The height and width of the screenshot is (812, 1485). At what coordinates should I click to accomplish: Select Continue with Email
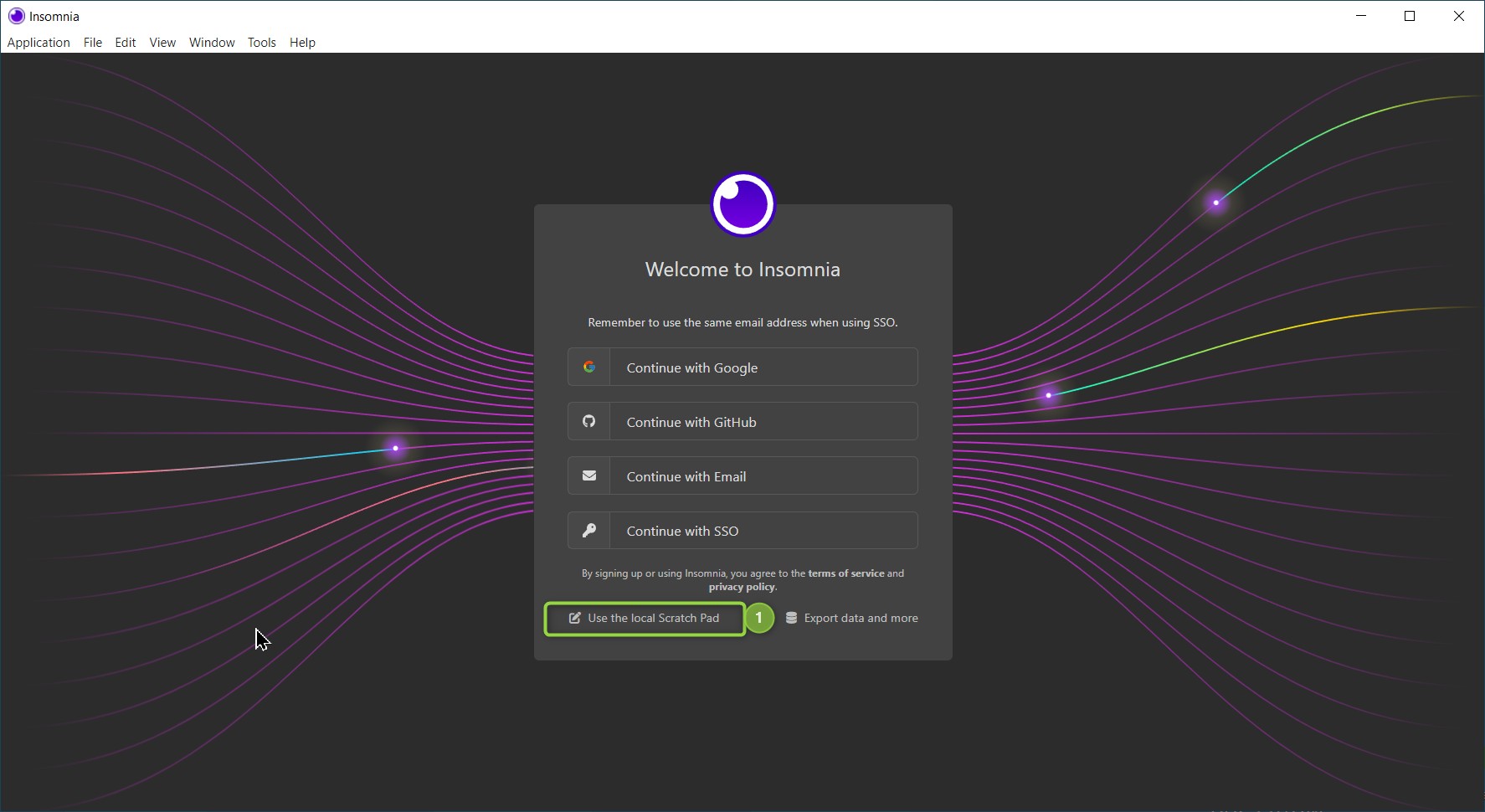click(742, 475)
